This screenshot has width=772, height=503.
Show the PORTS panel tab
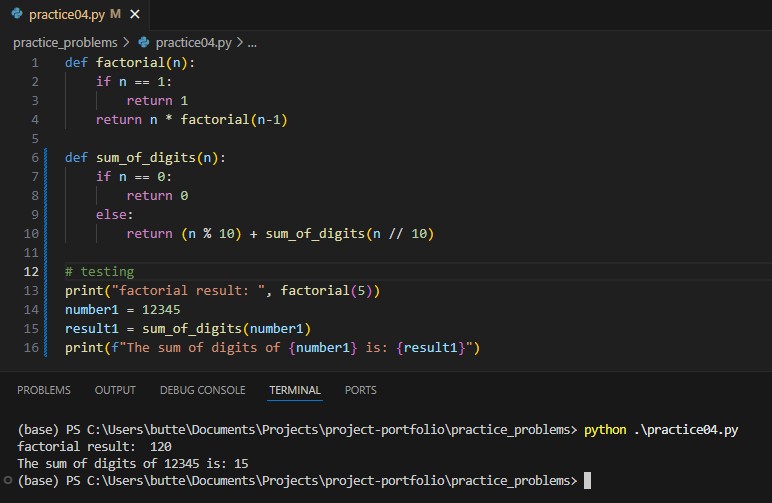point(360,390)
